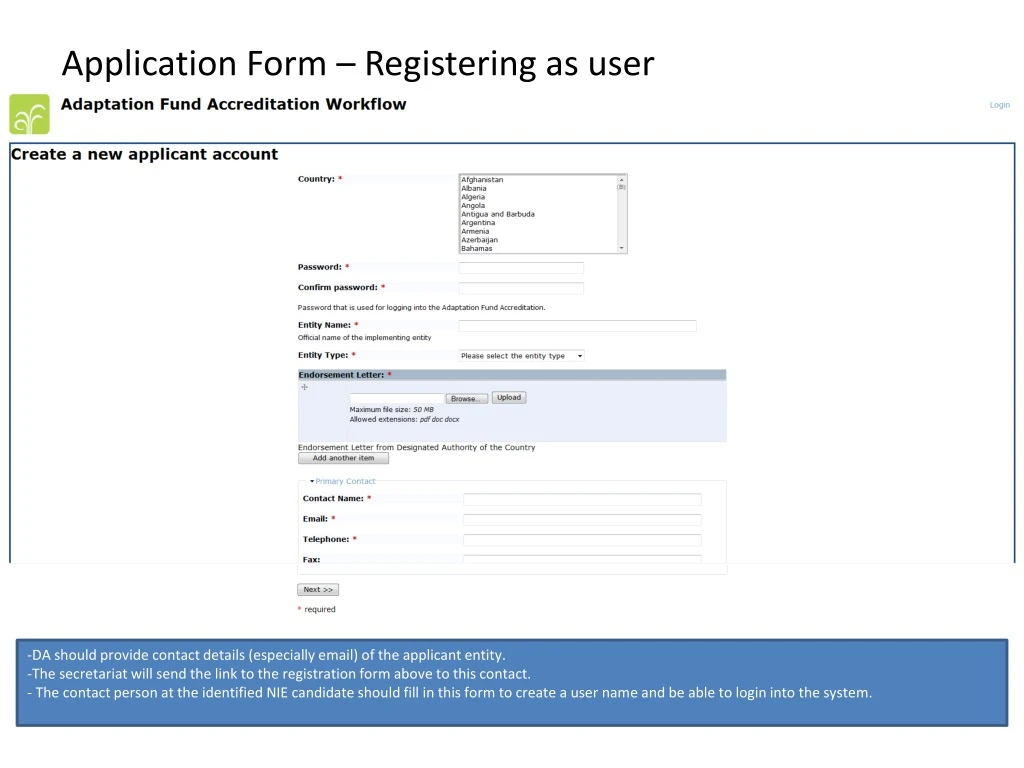Click the Email input field
Screen dimensions: 1024x768
coord(582,520)
